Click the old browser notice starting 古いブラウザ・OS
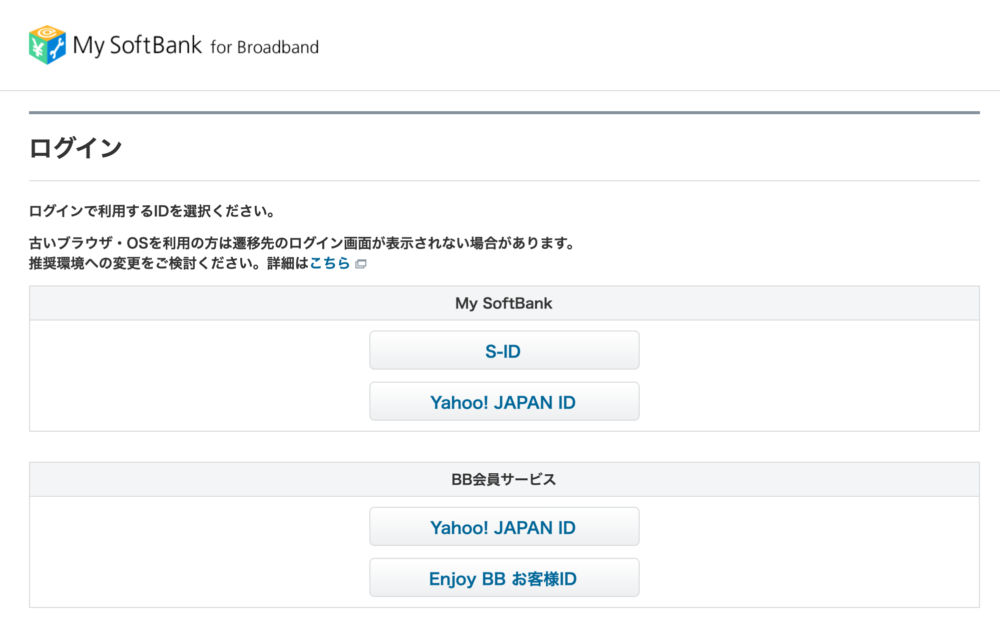The height and width of the screenshot is (626, 1000). click(302, 243)
